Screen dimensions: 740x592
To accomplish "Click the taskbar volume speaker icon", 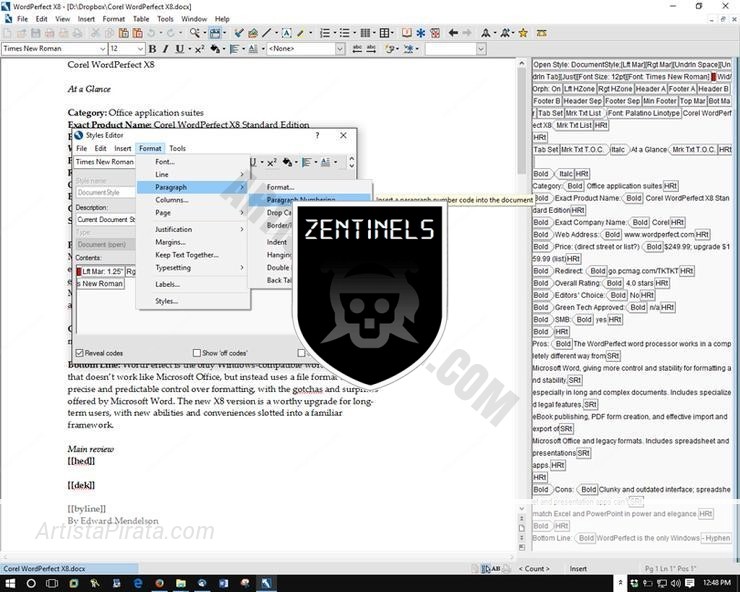I will tap(675, 584).
